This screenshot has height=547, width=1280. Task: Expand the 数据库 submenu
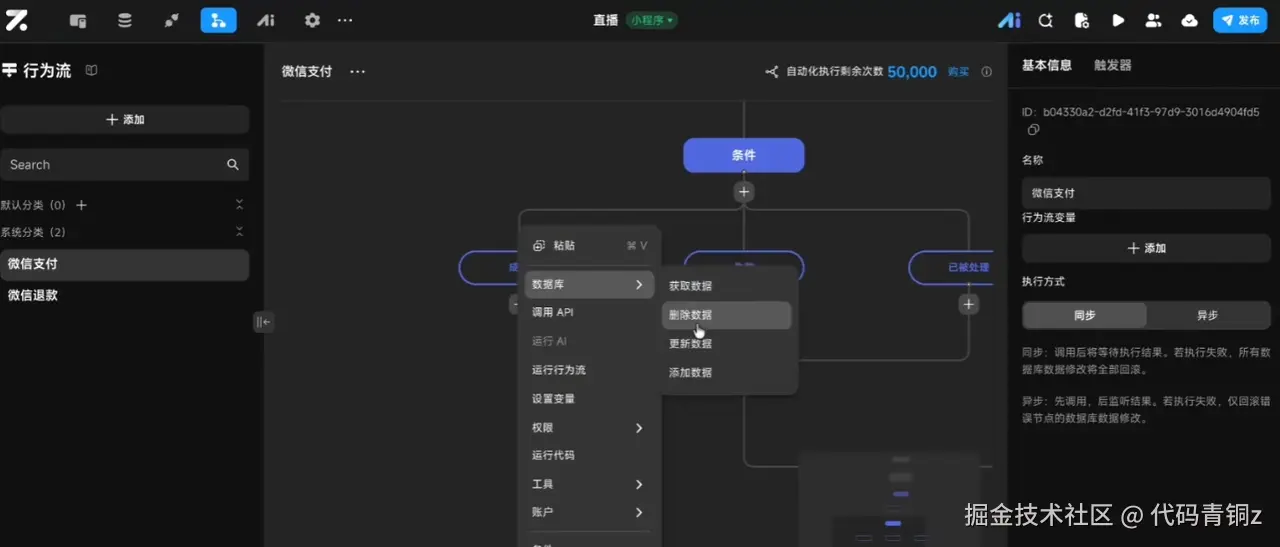pyautogui.click(x=589, y=285)
